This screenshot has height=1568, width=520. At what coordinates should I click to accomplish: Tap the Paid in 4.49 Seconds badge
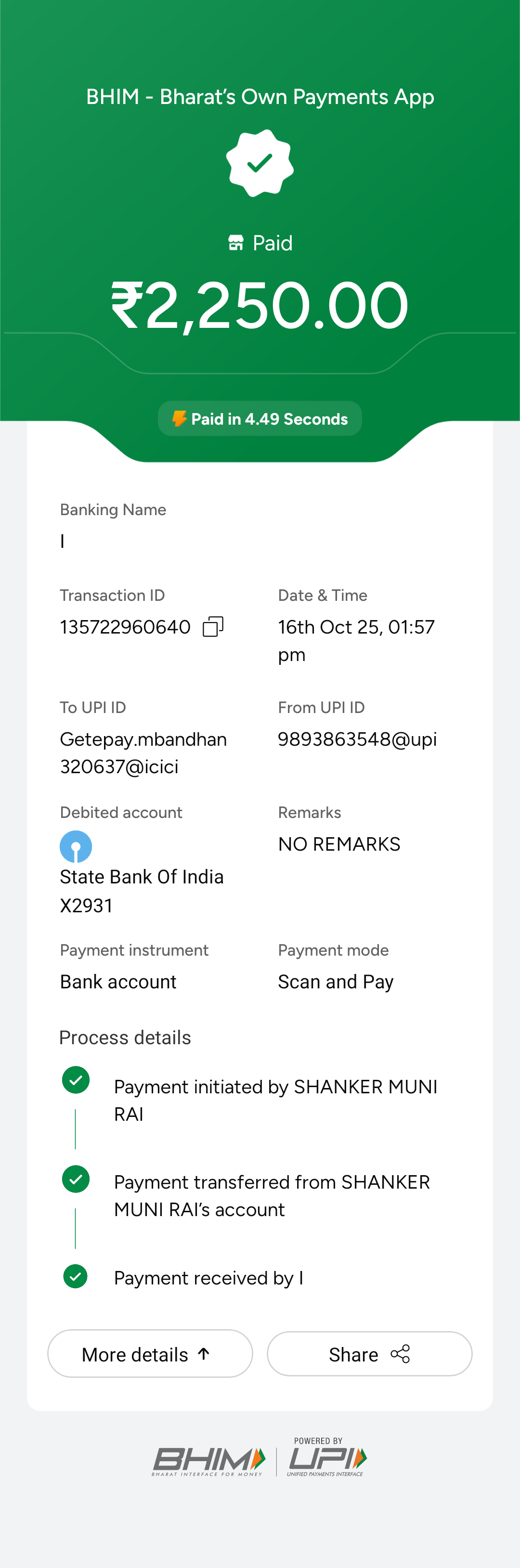[260, 419]
